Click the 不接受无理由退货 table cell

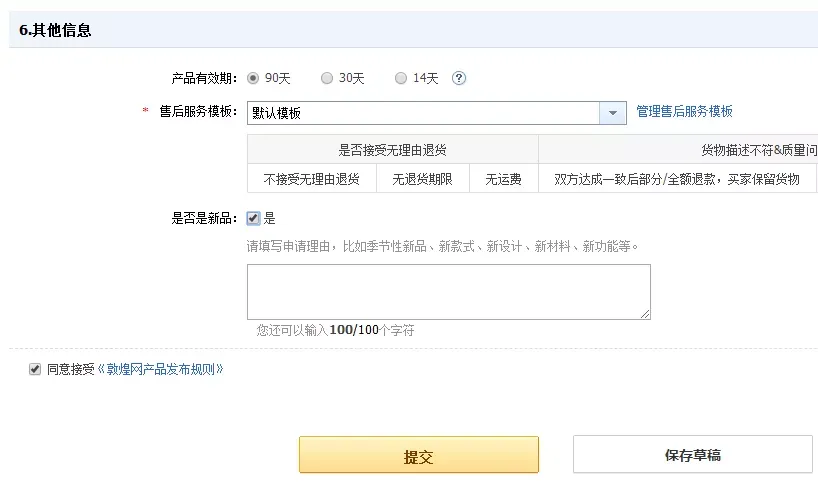311,179
